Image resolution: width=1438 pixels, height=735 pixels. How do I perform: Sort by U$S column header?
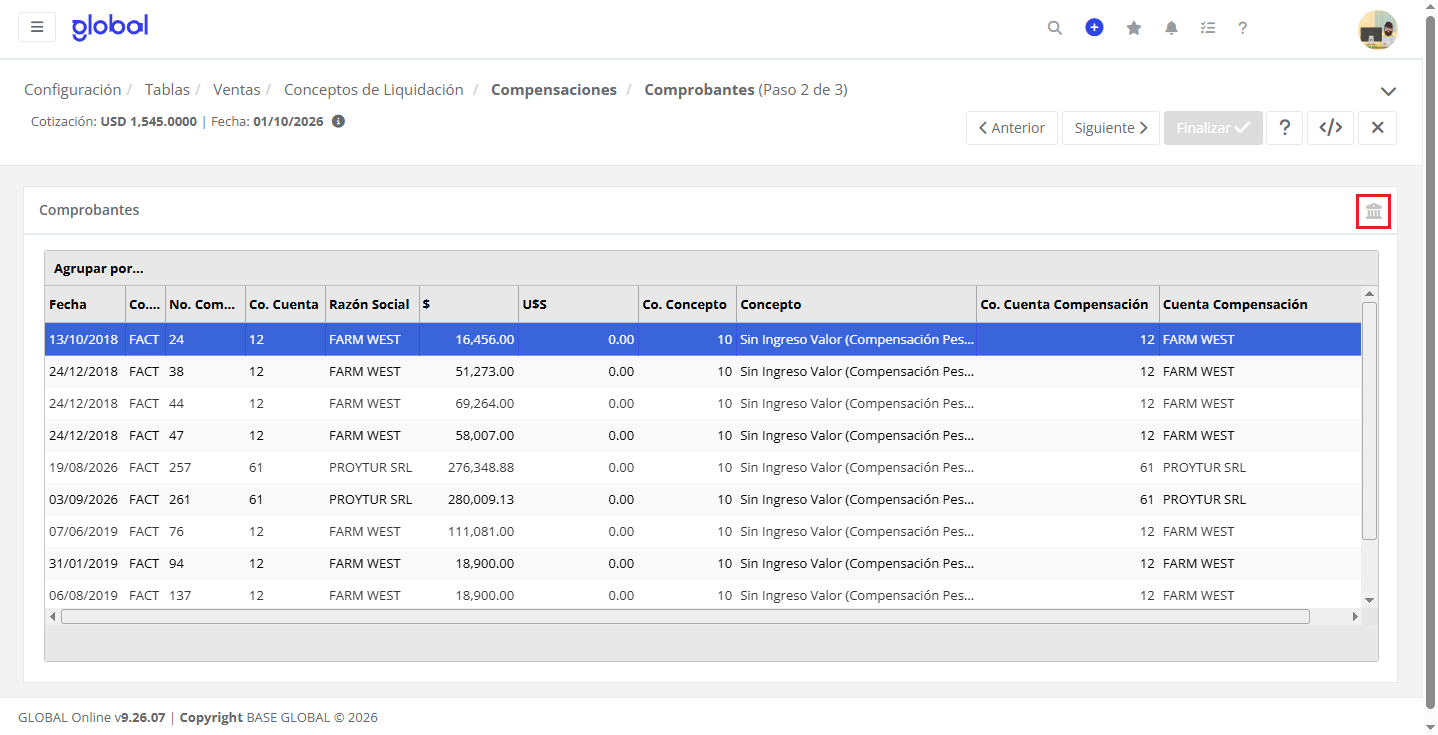pyautogui.click(x=578, y=304)
